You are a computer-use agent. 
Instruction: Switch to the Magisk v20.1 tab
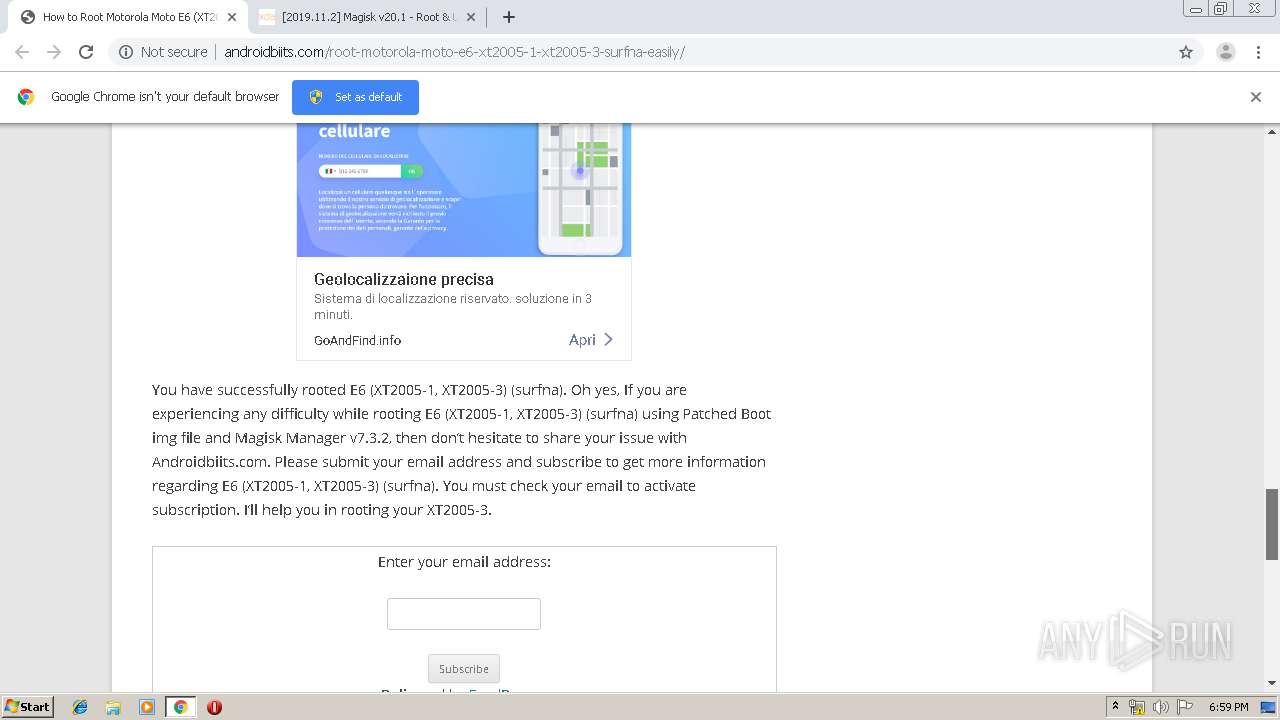(368, 17)
